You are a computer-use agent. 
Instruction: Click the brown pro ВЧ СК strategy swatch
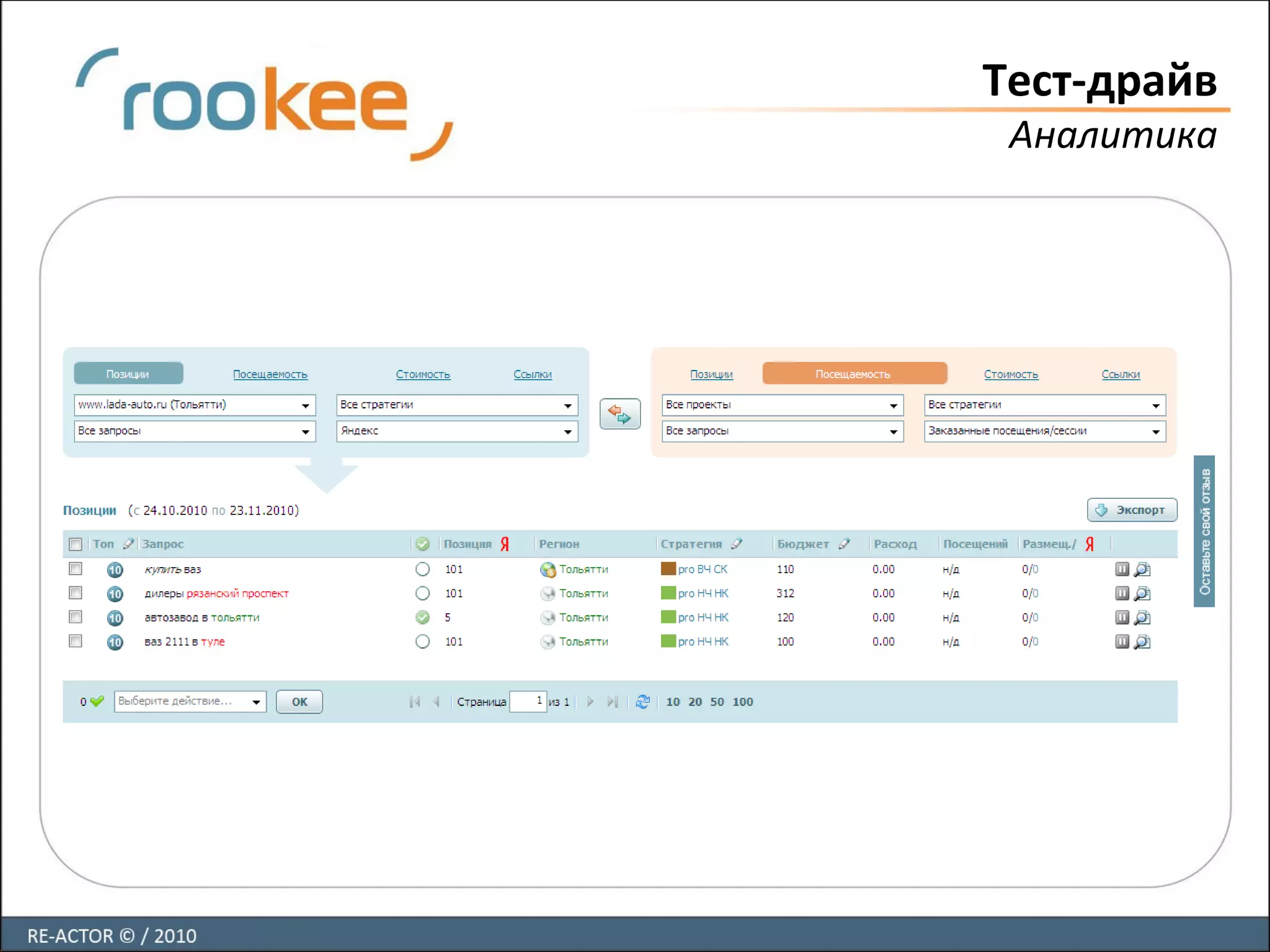(668, 568)
